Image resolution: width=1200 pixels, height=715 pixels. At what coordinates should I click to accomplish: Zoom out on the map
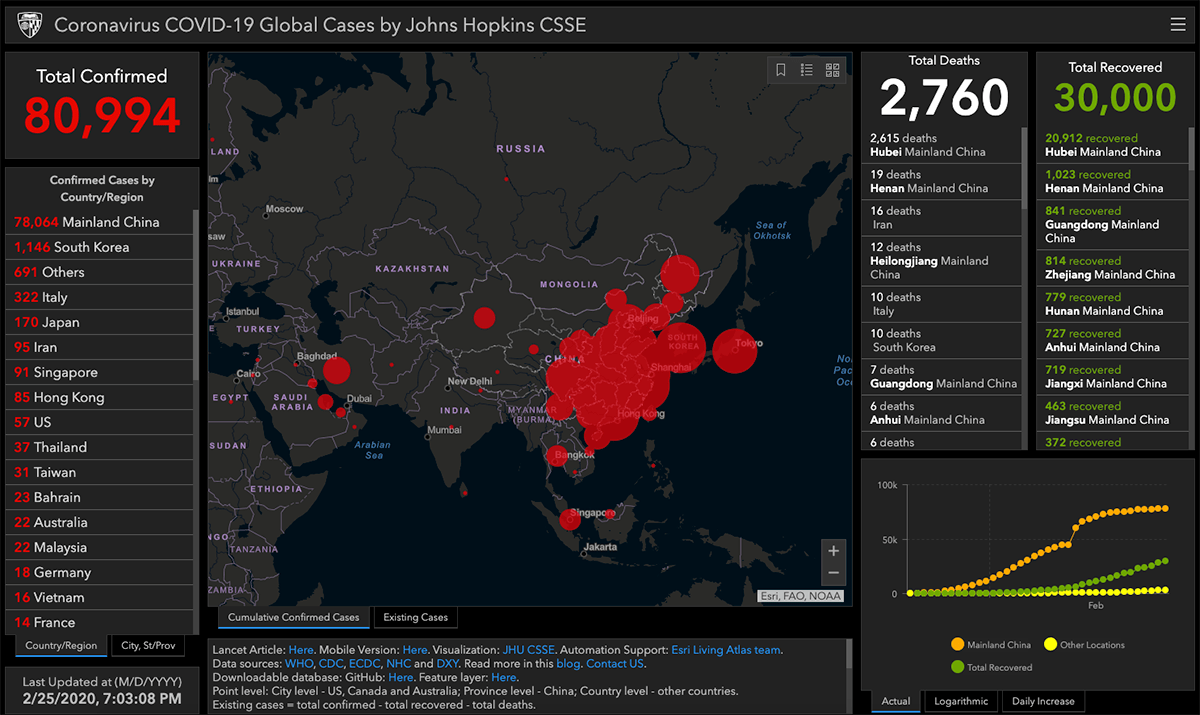(x=833, y=574)
